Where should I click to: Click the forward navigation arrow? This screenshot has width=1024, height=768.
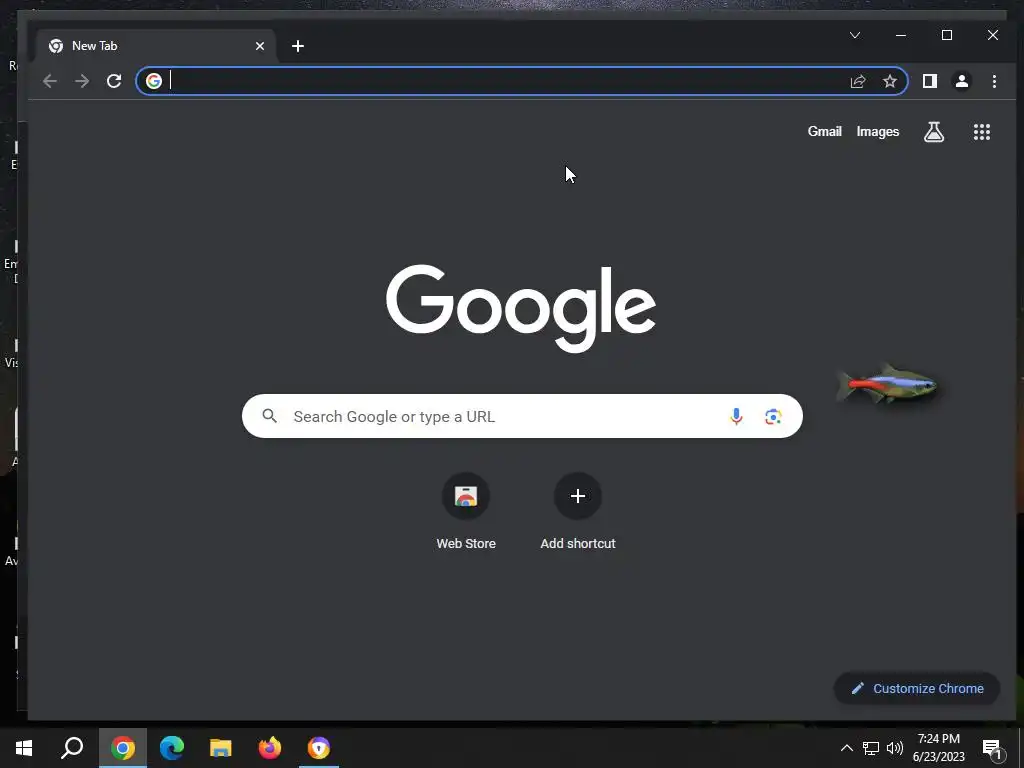82,81
